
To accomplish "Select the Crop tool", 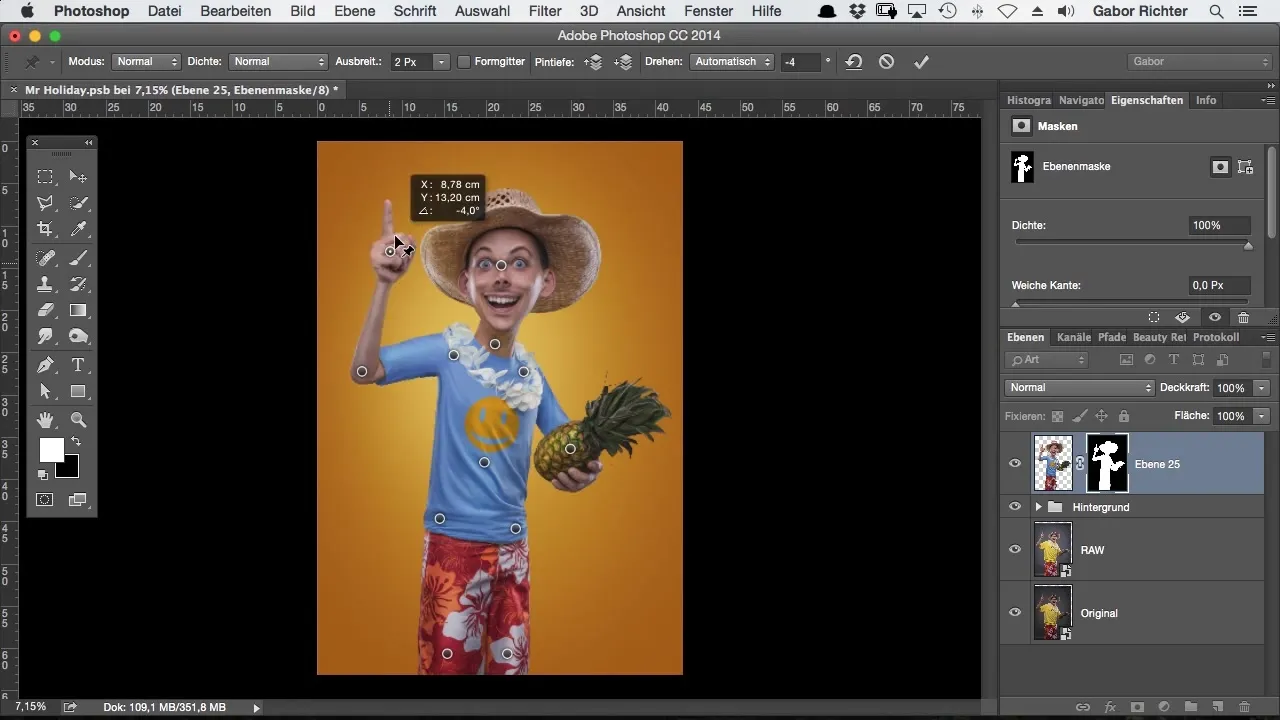I will click(x=45, y=229).
